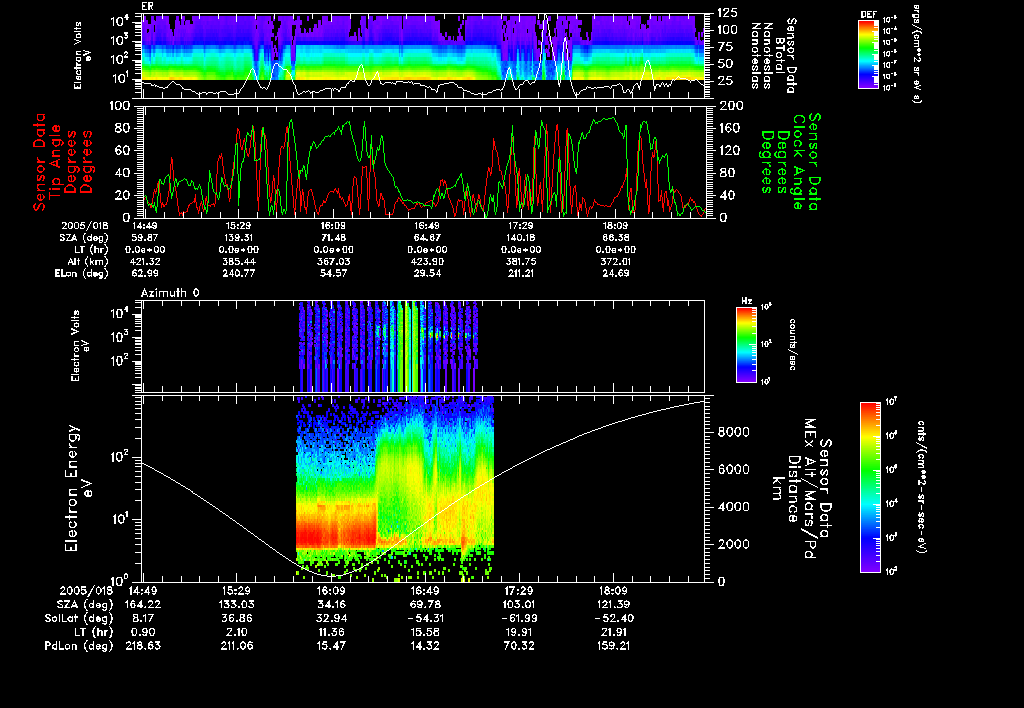The height and width of the screenshot is (708, 1024).
Task: Click PdLon value 159.21
Action: [x=613, y=646]
